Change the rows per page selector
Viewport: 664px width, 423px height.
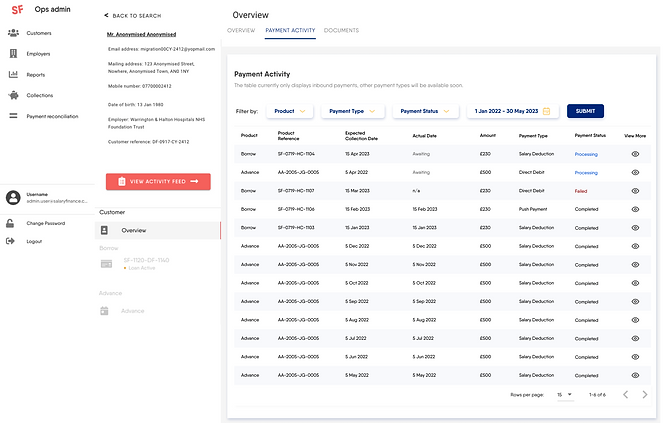(565, 395)
